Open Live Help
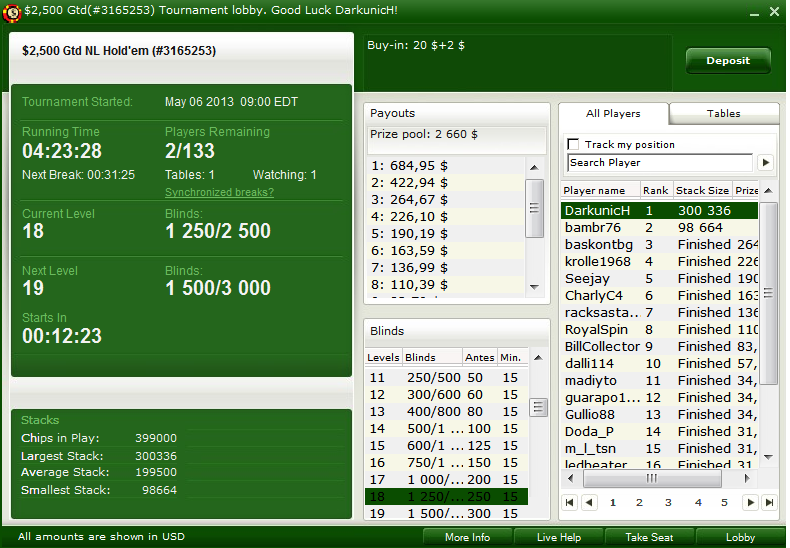 point(559,537)
